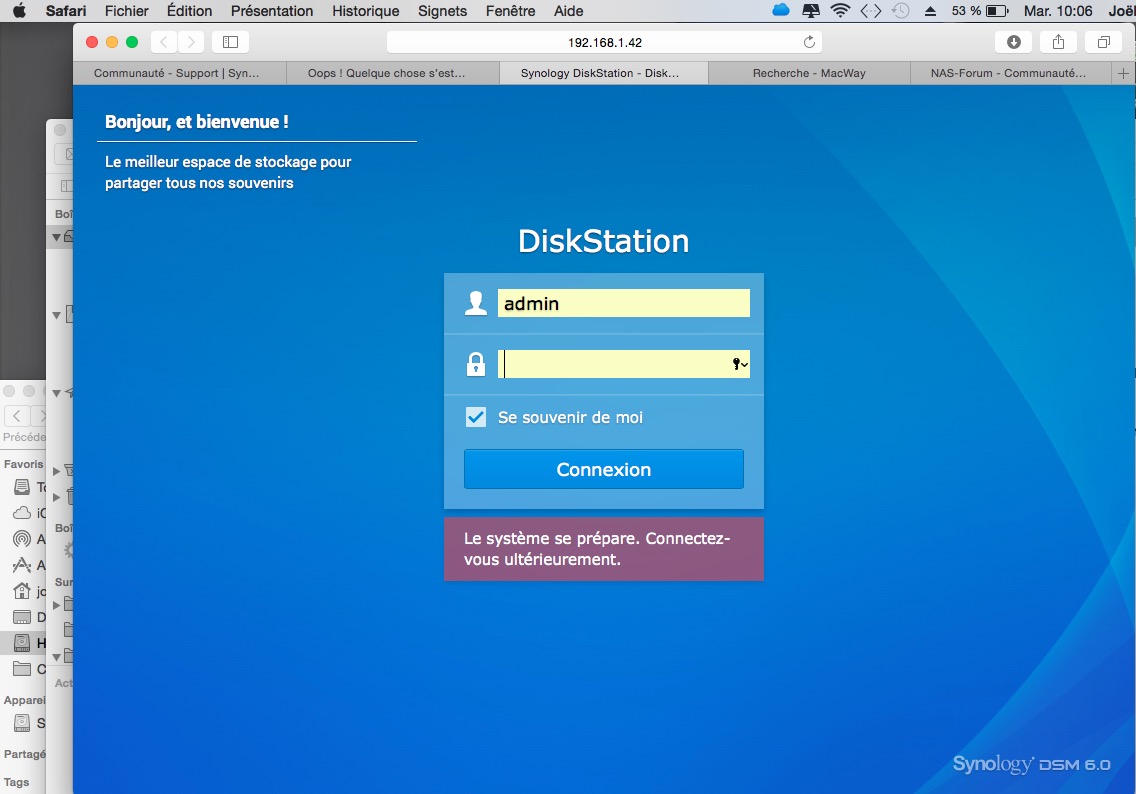Click the system preparing message banner
1136x794 pixels.
coord(604,548)
